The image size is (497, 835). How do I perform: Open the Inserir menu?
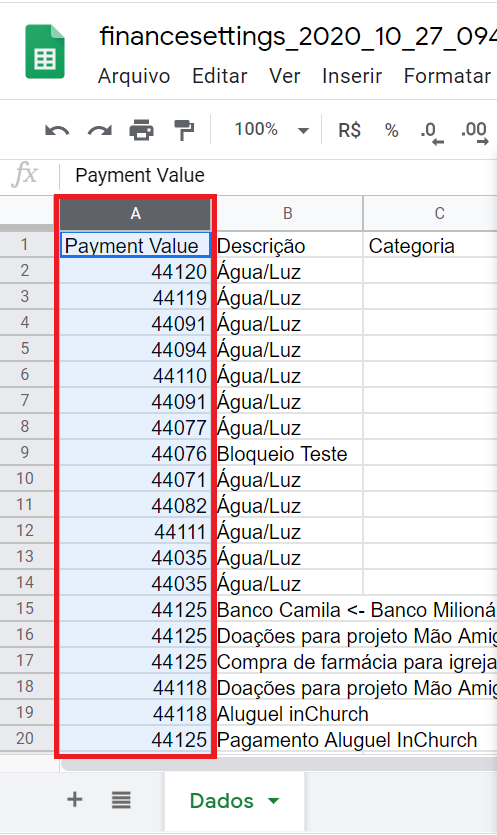pyautogui.click(x=352, y=76)
